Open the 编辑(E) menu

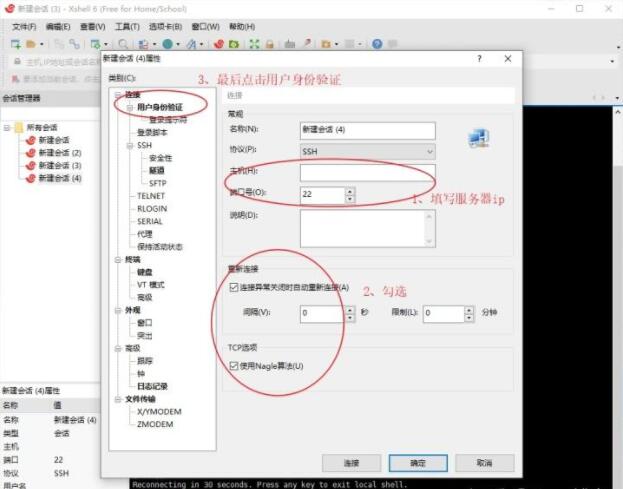coord(58,27)
